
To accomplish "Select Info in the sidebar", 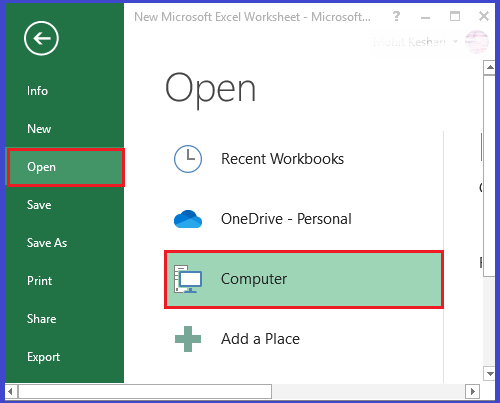I will pyautogui.click(x=37, y=91).
